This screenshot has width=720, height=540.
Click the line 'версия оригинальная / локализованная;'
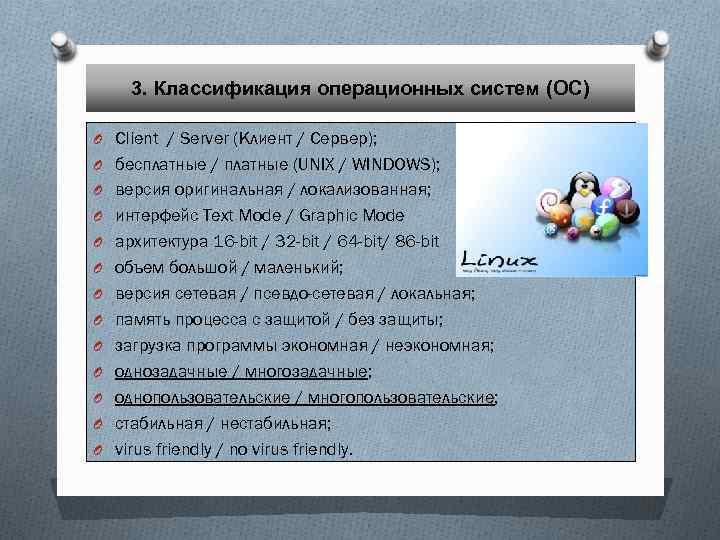click(273, 190)
